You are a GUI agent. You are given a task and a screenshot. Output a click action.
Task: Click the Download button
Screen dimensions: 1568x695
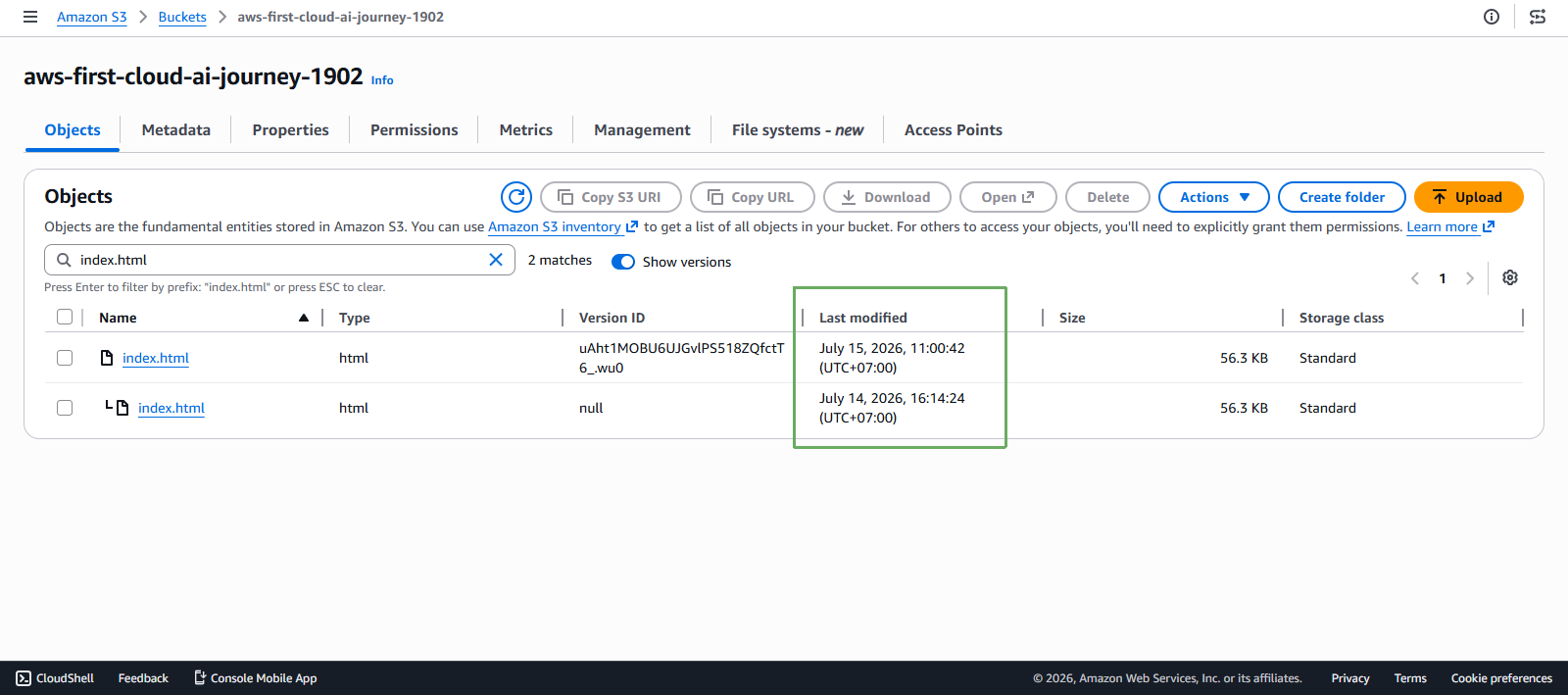point(887,197)
